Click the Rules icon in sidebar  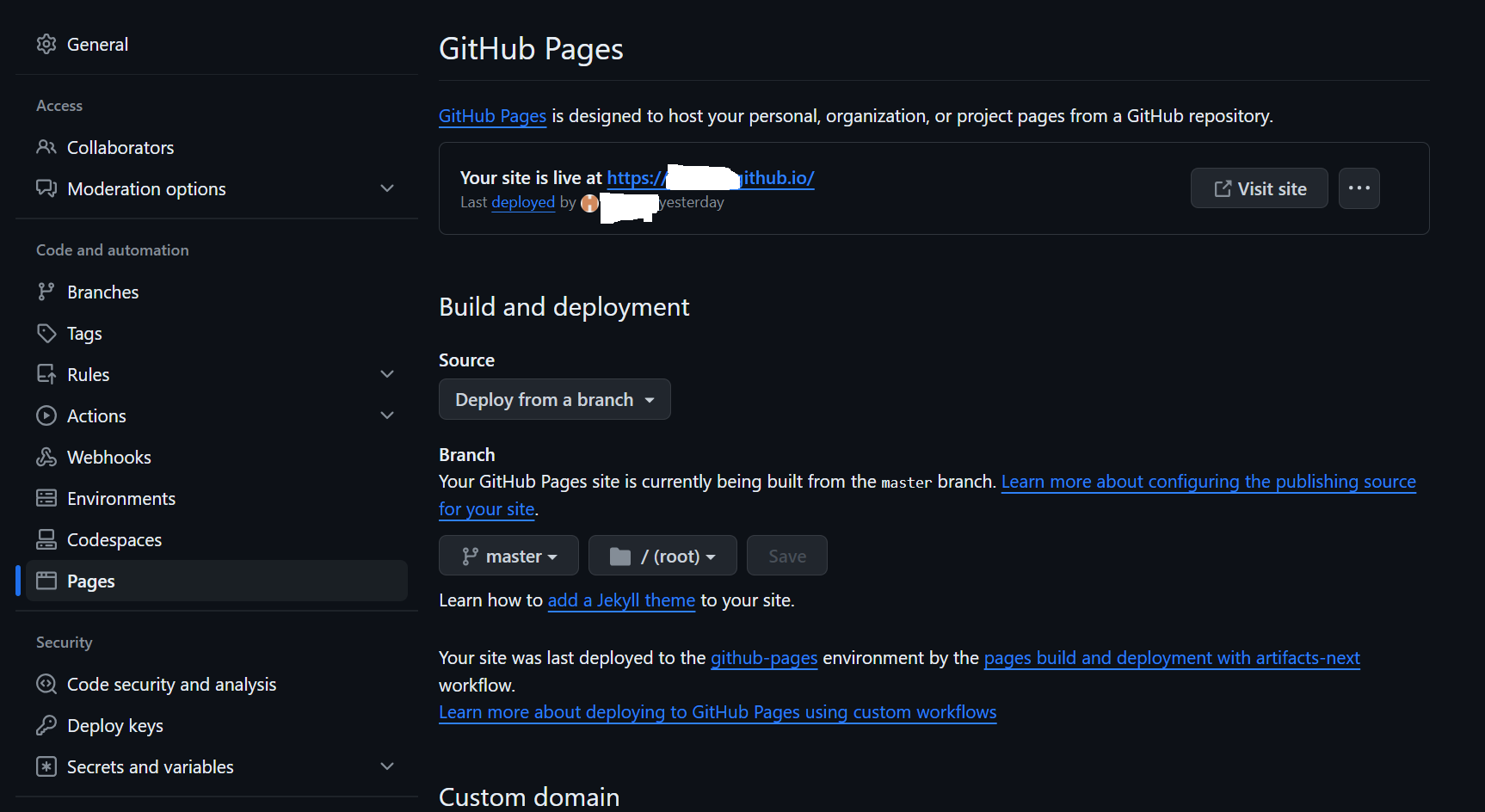pos(46,374)
